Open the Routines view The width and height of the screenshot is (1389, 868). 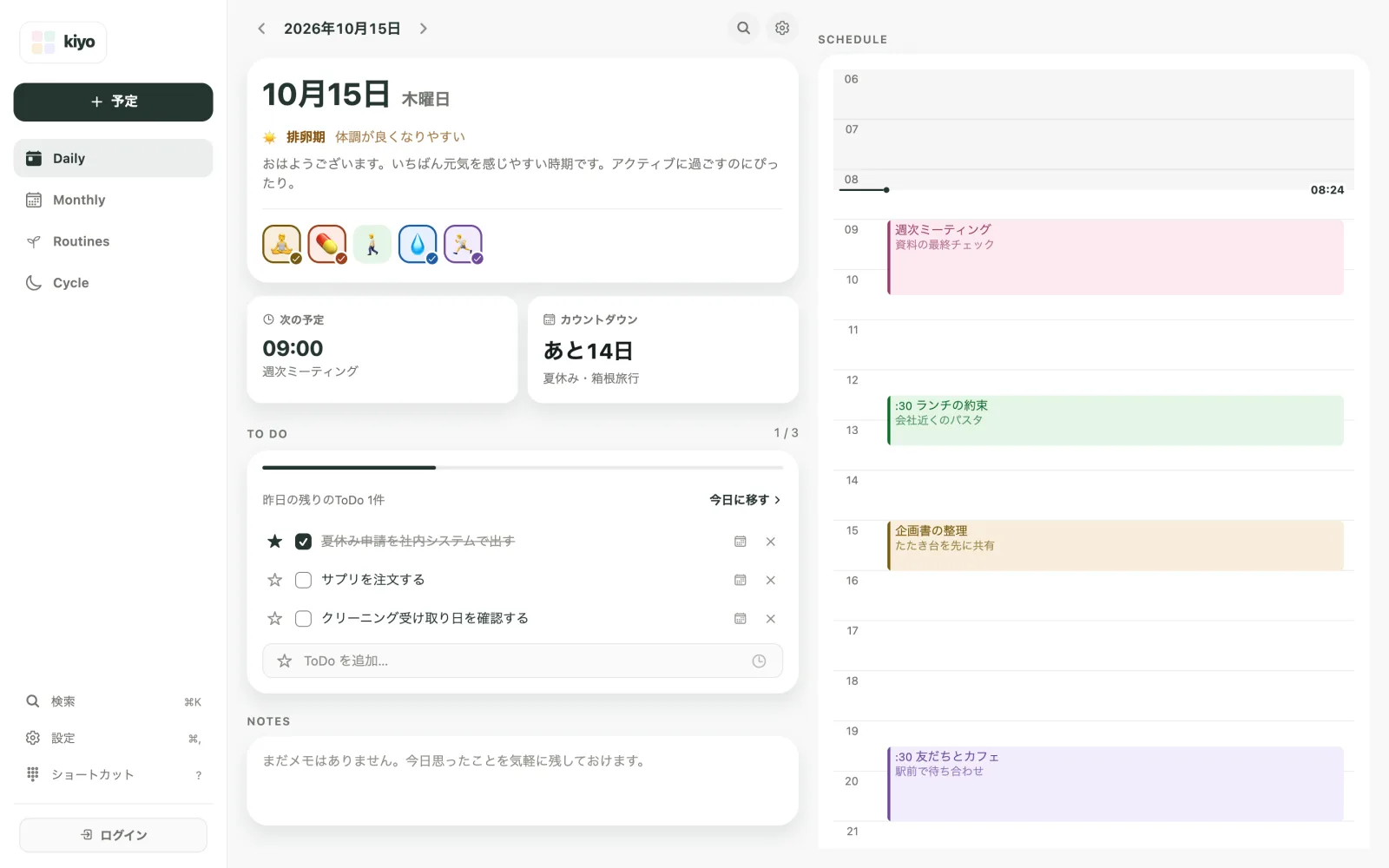113,241
